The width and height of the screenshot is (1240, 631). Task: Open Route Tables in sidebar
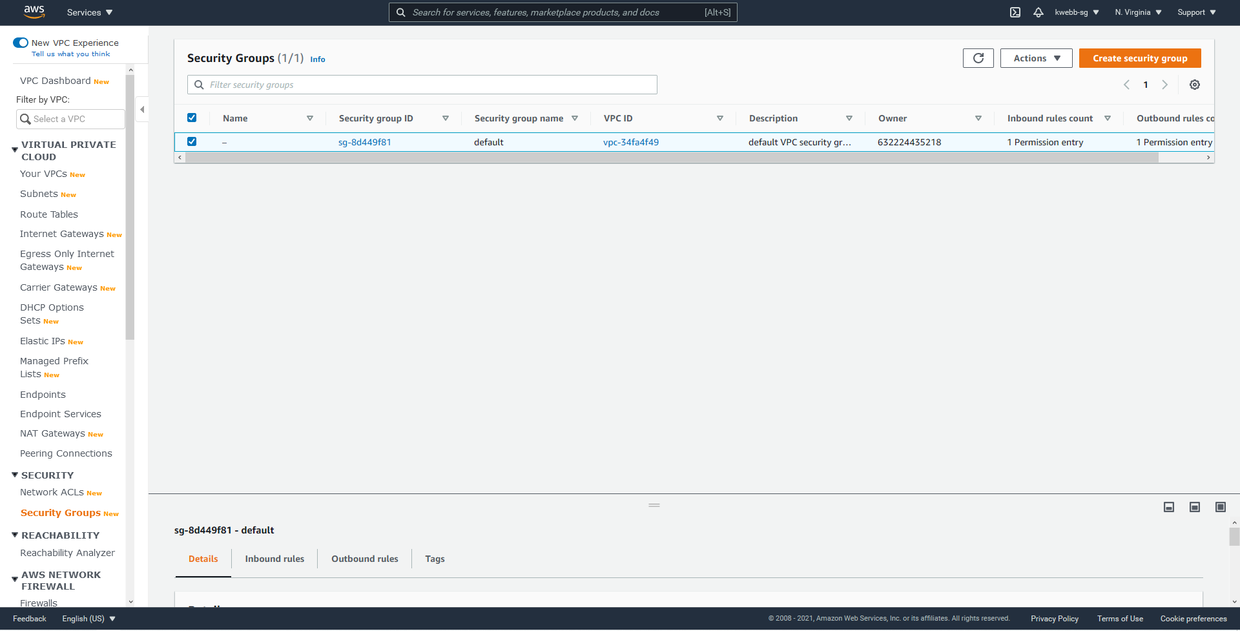click(x=49, y=214)
